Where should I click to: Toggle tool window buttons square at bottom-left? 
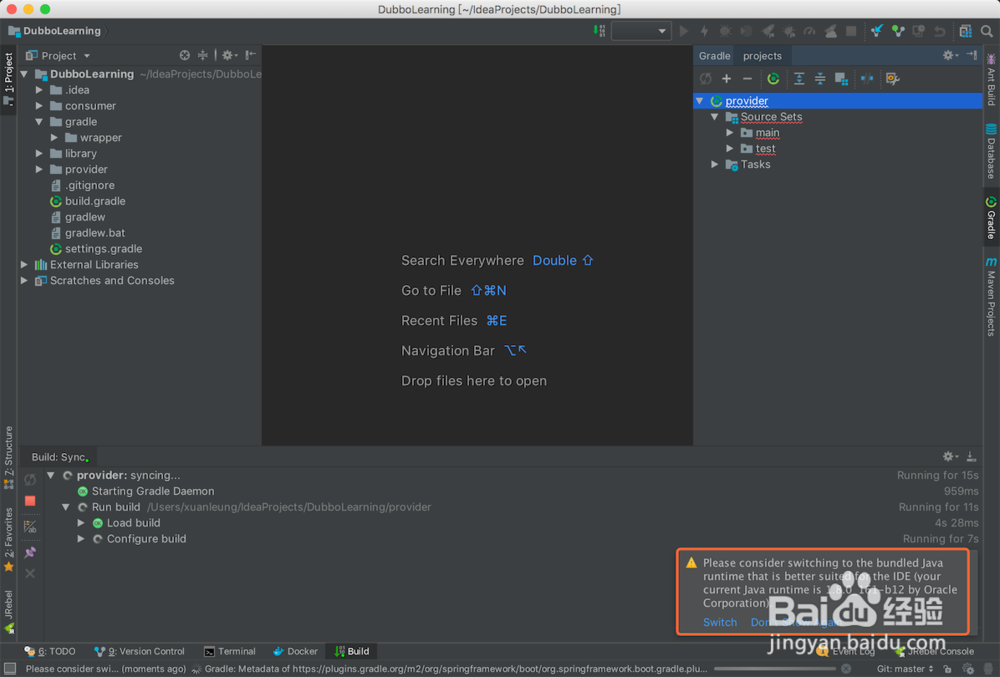(10, 669)
